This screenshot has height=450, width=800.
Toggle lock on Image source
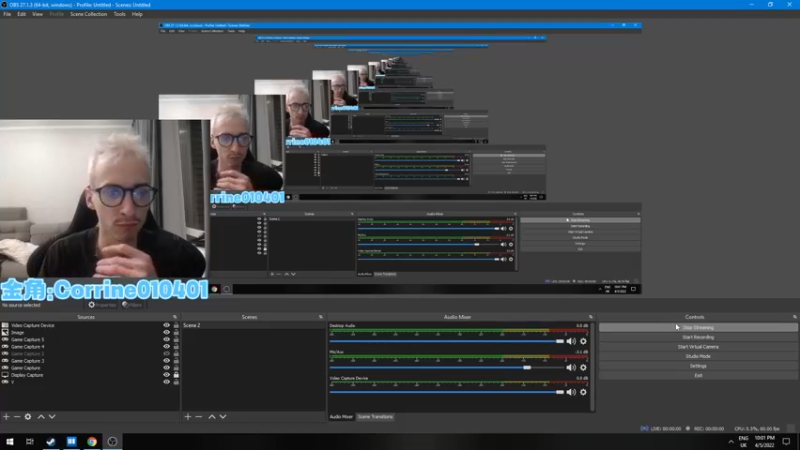click(x=176, y=332)
